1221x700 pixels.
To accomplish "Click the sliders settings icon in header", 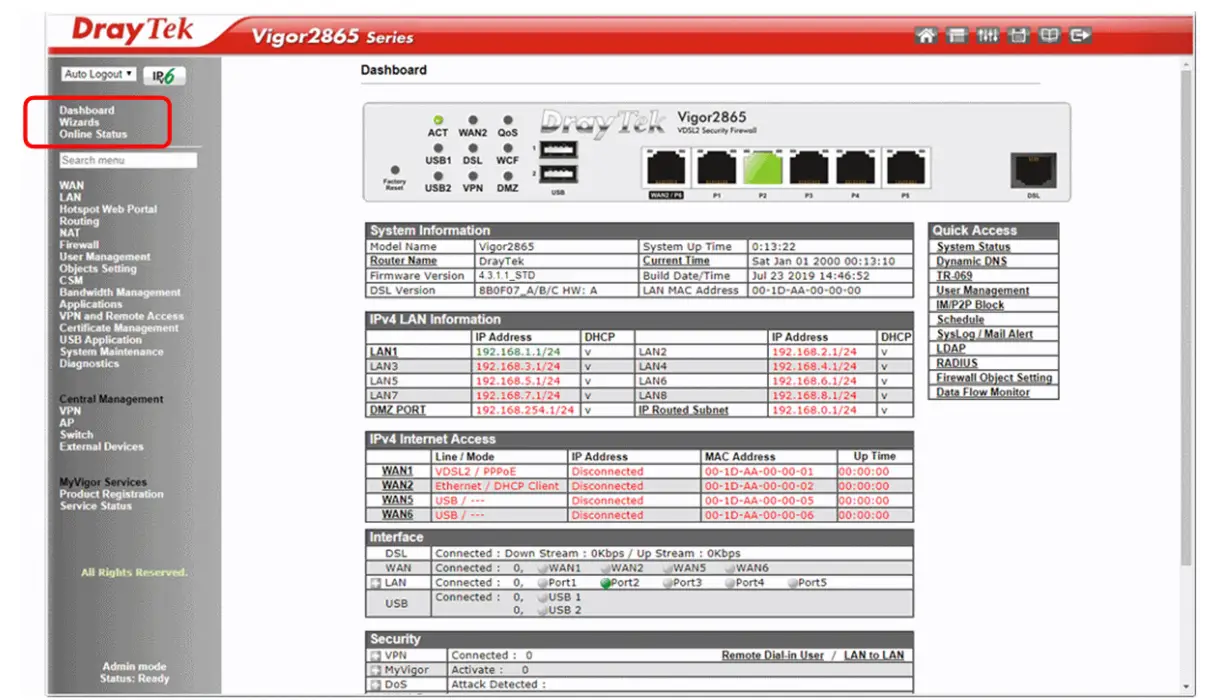I will [988, 36].
